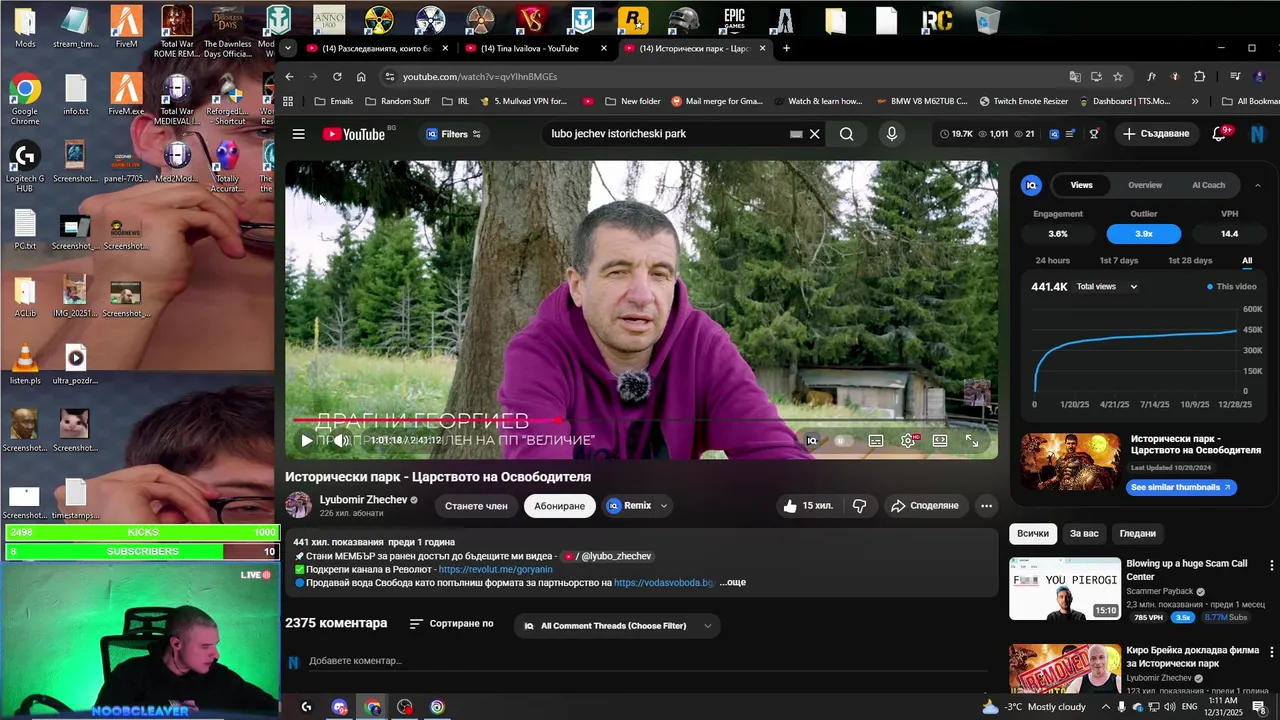Screen dimensions: 1280x720
Task: Select the Гледани chip
Action: (x=1137, y=534)
